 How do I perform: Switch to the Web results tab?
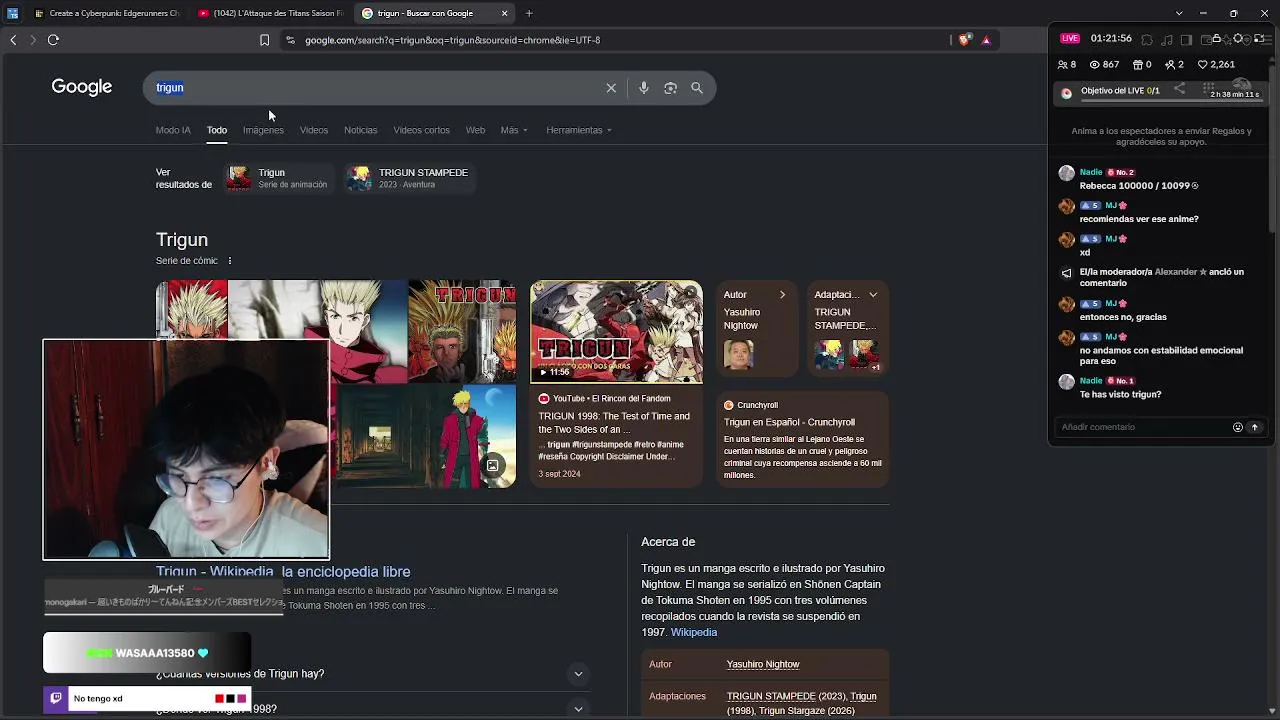coord(475,130)
